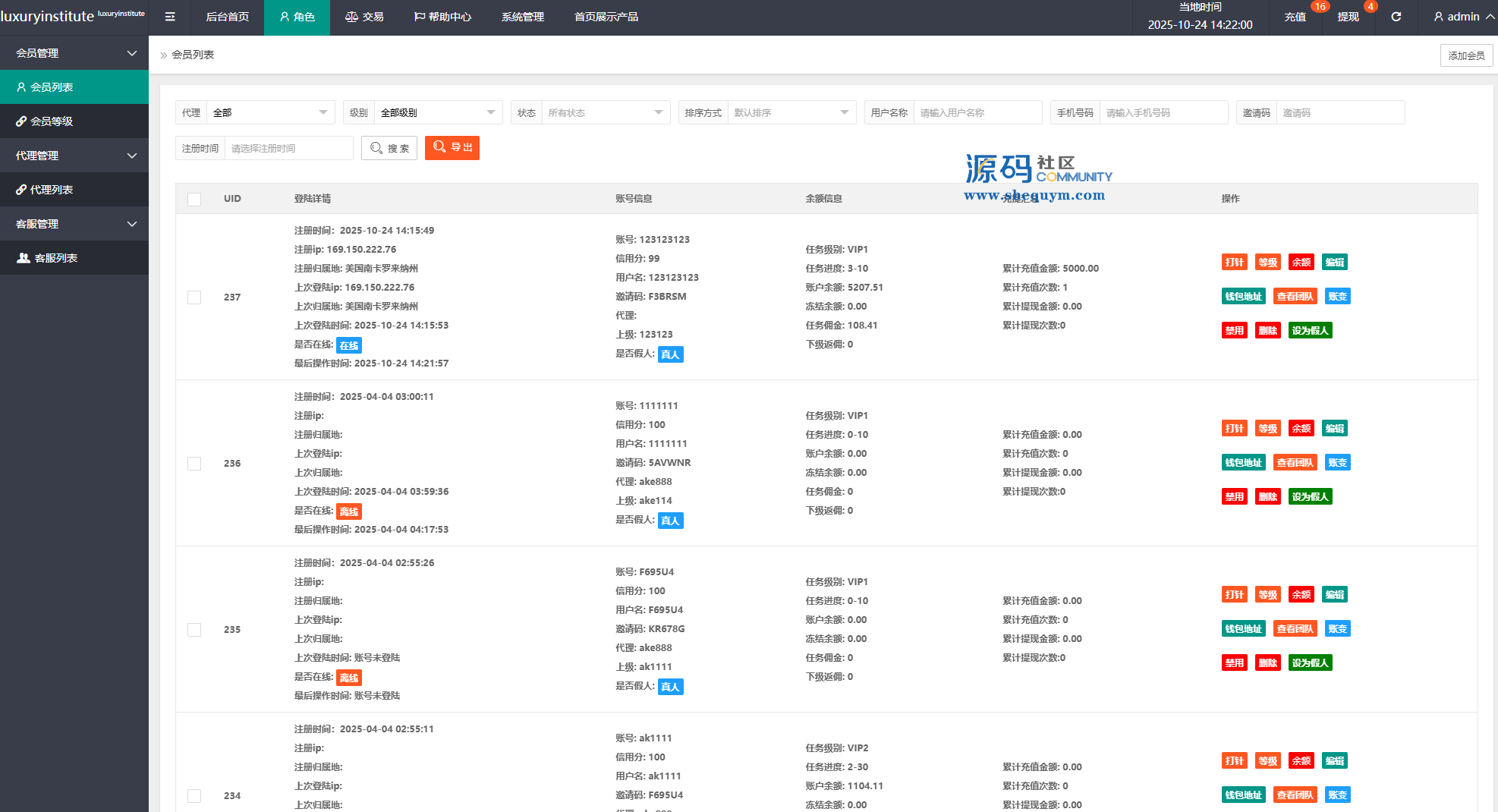Switch to the Transactions top menu tab
This screenshot has width=1498, height=812.
pos(364,17)
